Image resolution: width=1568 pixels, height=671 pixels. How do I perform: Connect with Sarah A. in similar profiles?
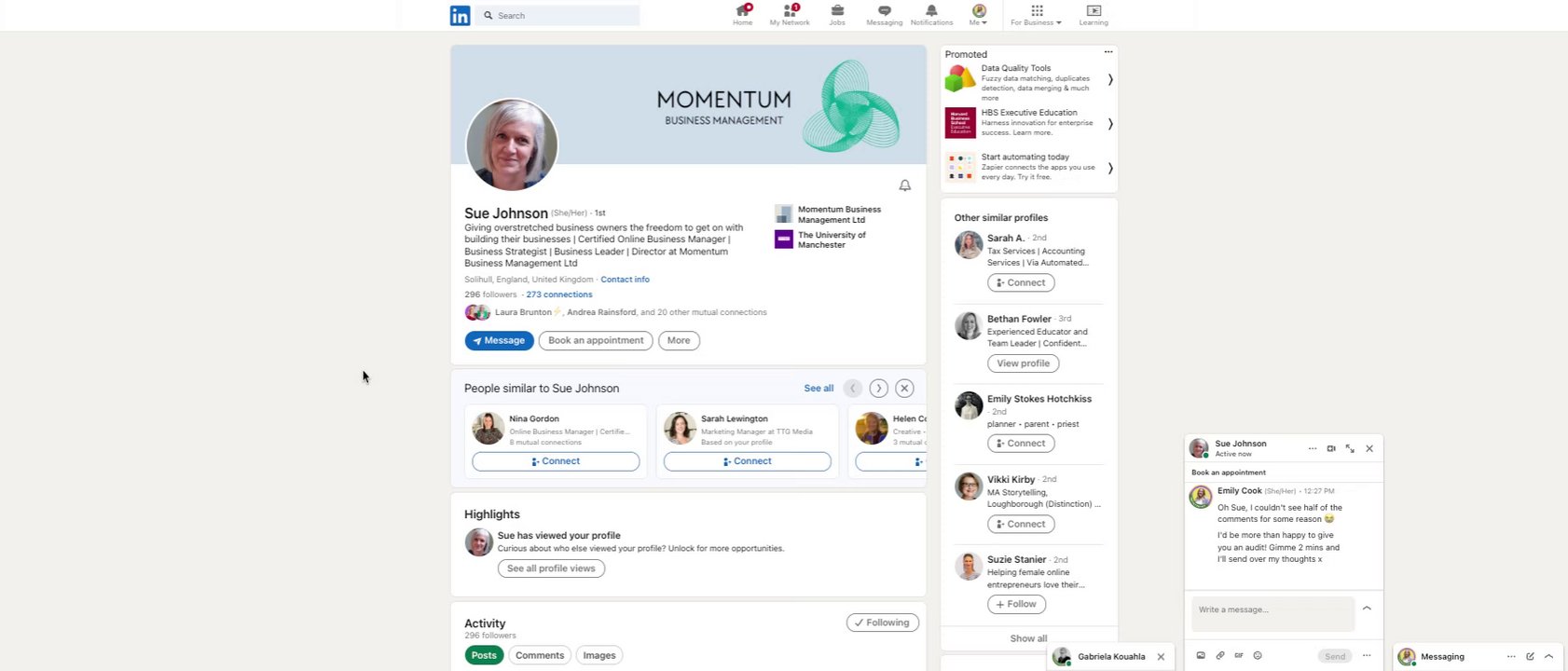pos(1021,282)
